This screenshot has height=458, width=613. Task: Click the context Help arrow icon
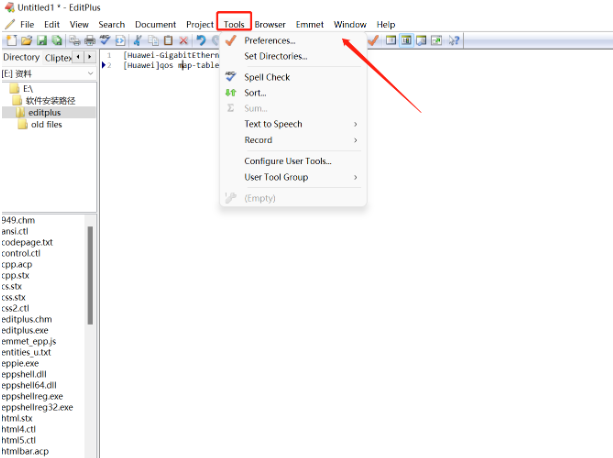453,40
